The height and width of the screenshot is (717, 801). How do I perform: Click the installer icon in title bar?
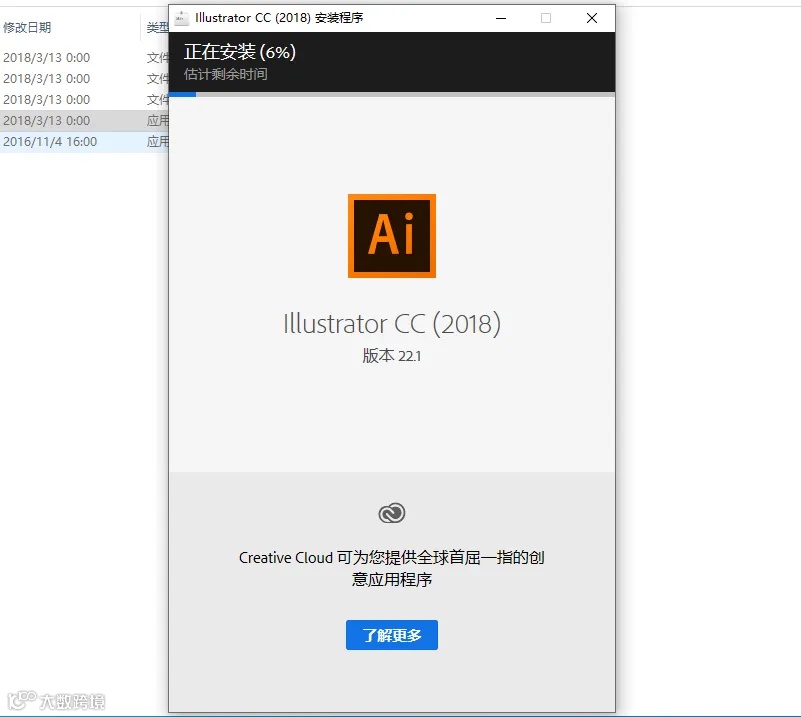[181, 18]
